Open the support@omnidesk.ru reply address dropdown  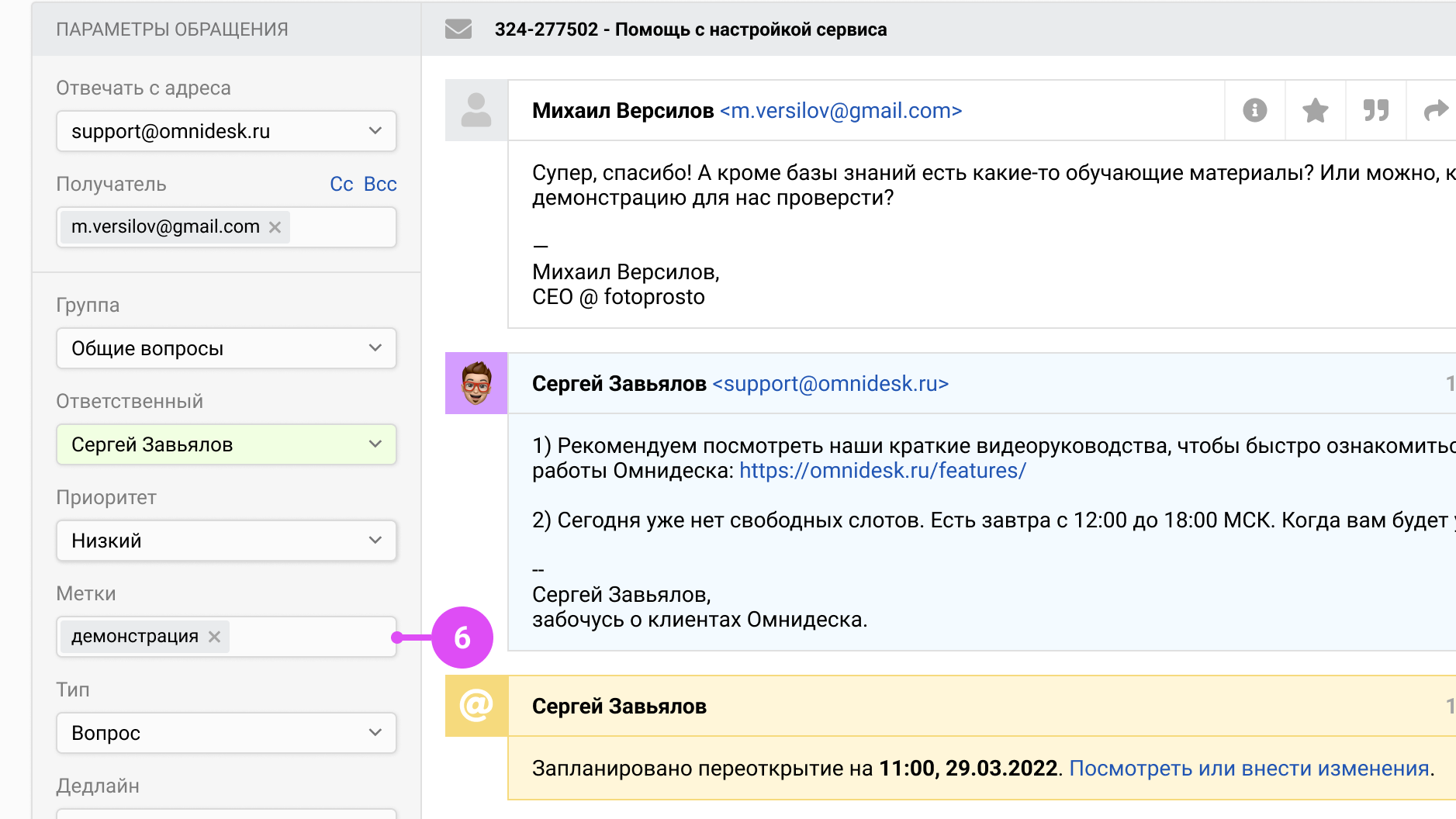tap(226, 131)
